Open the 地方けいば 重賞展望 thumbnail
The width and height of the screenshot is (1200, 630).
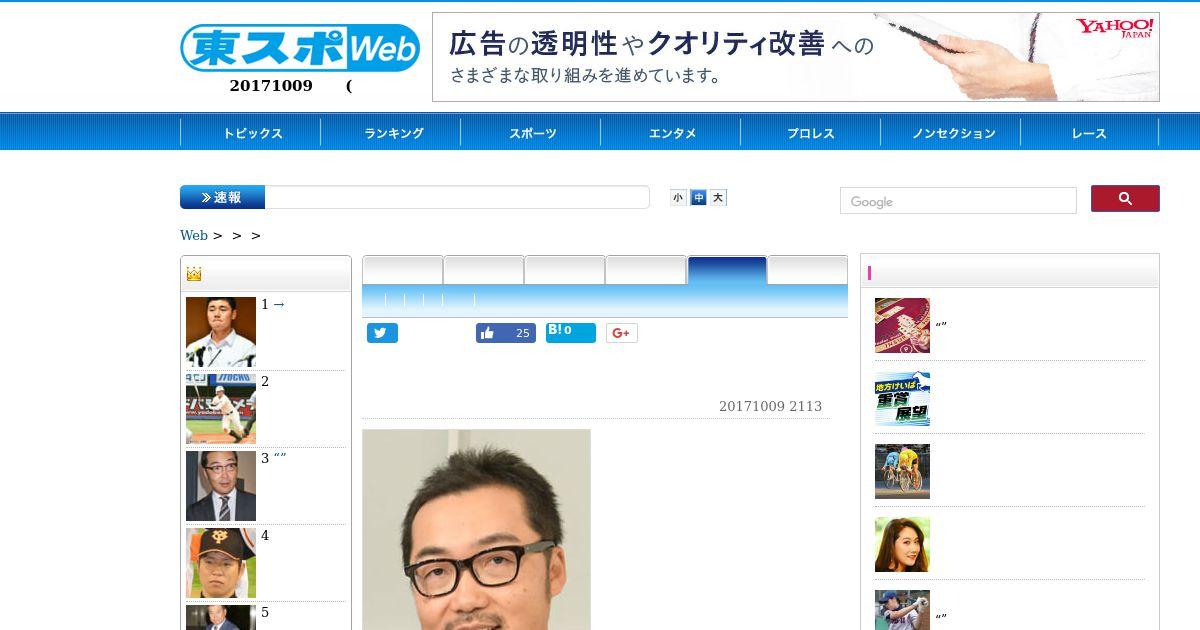[x=902, y=398]
